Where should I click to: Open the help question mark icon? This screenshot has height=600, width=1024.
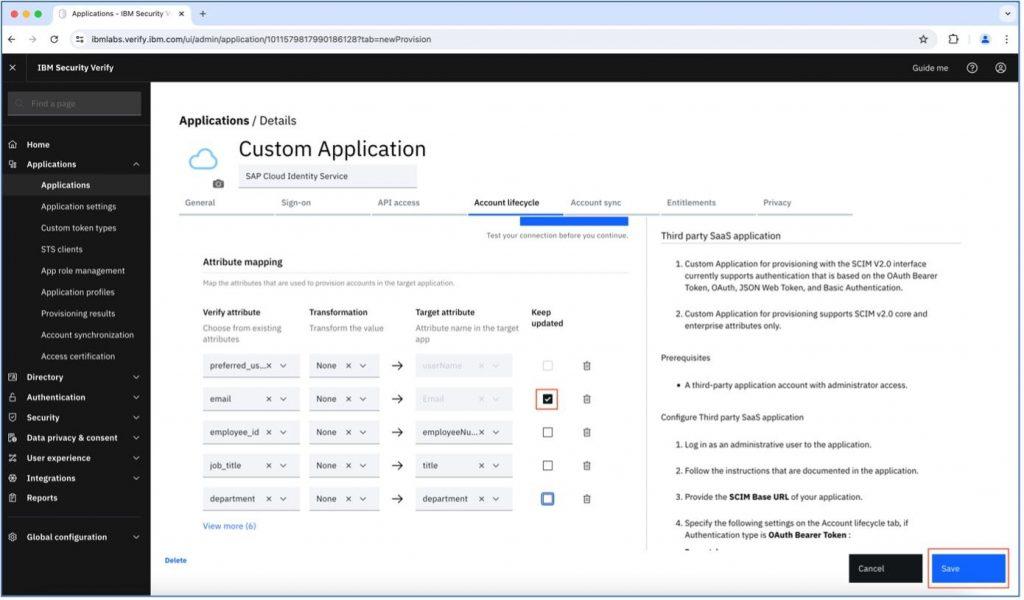(x=974, y=68)
